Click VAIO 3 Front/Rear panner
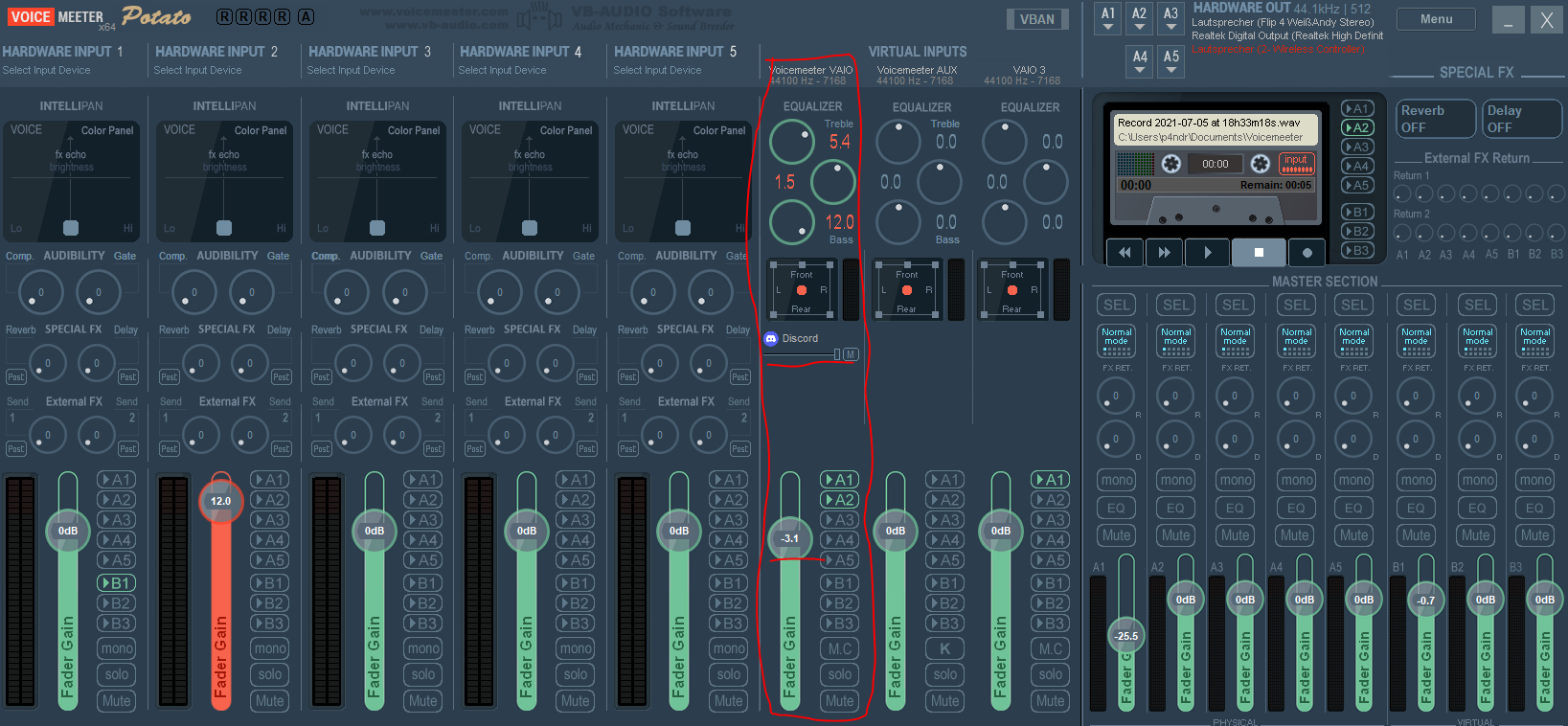This screenshot has width=1568, height=726. click(1011, 289)
